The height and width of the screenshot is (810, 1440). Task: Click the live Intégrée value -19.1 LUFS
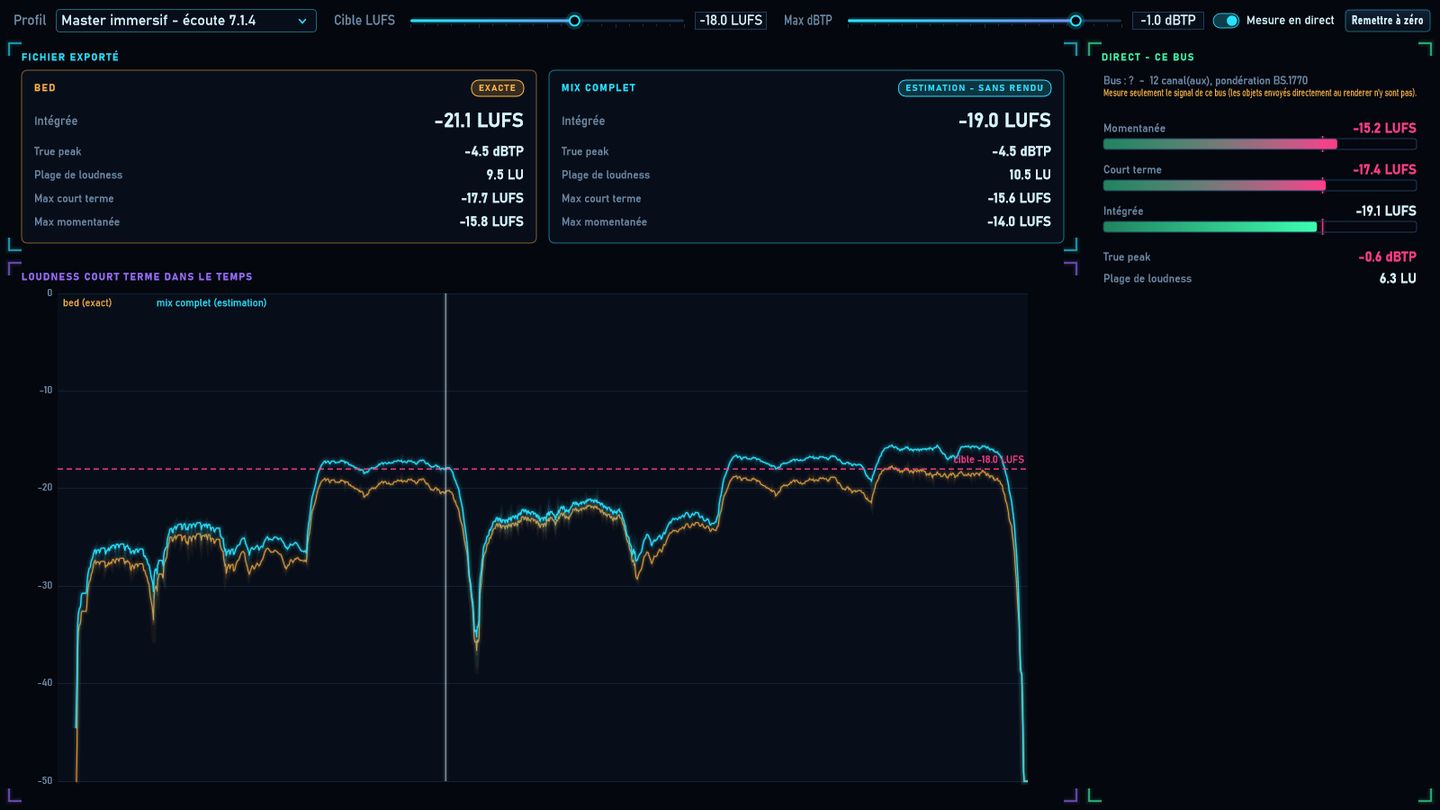click(x=1386, y=211)
